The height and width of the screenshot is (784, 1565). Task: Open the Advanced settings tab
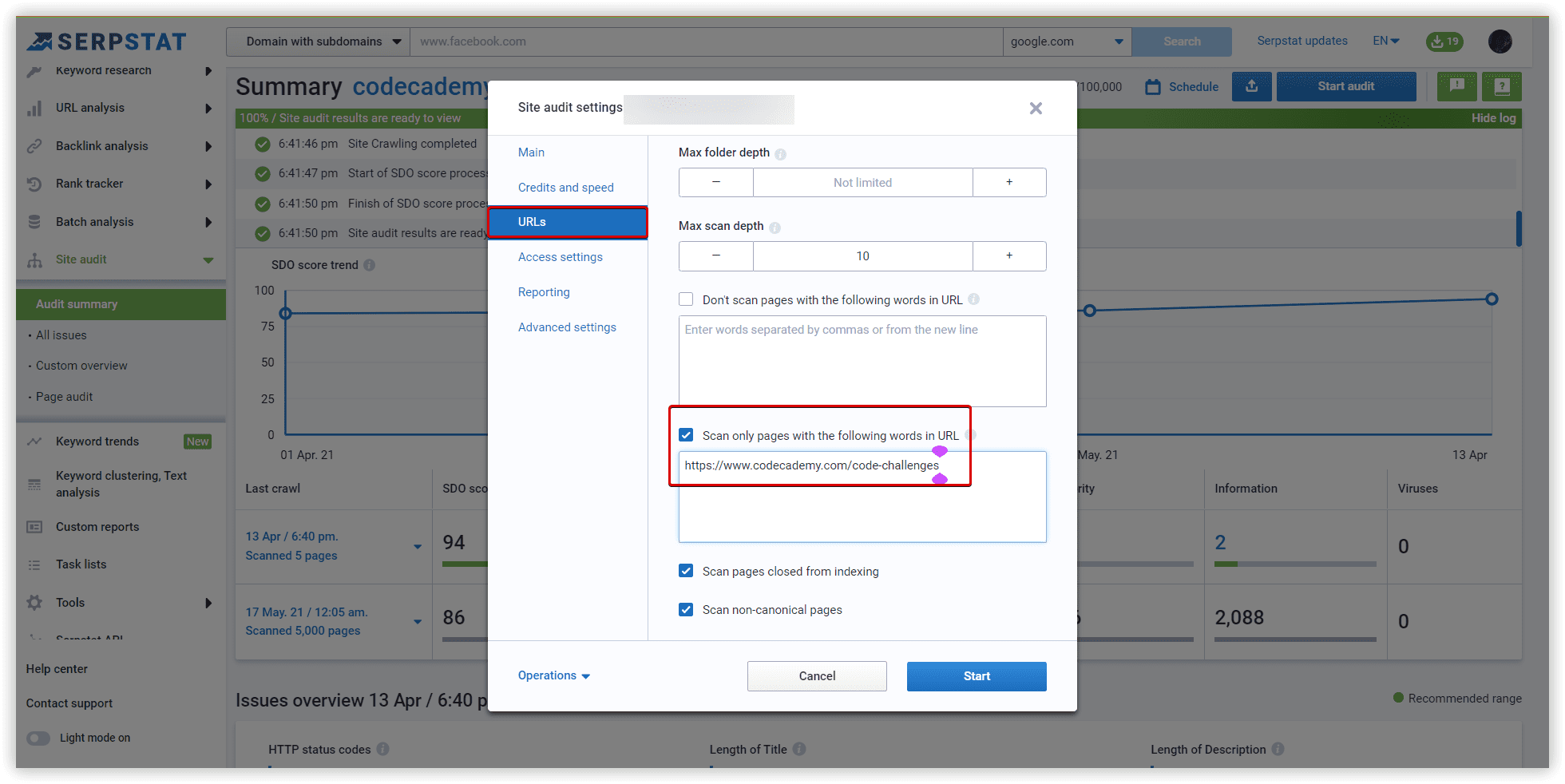pos(567,327)
